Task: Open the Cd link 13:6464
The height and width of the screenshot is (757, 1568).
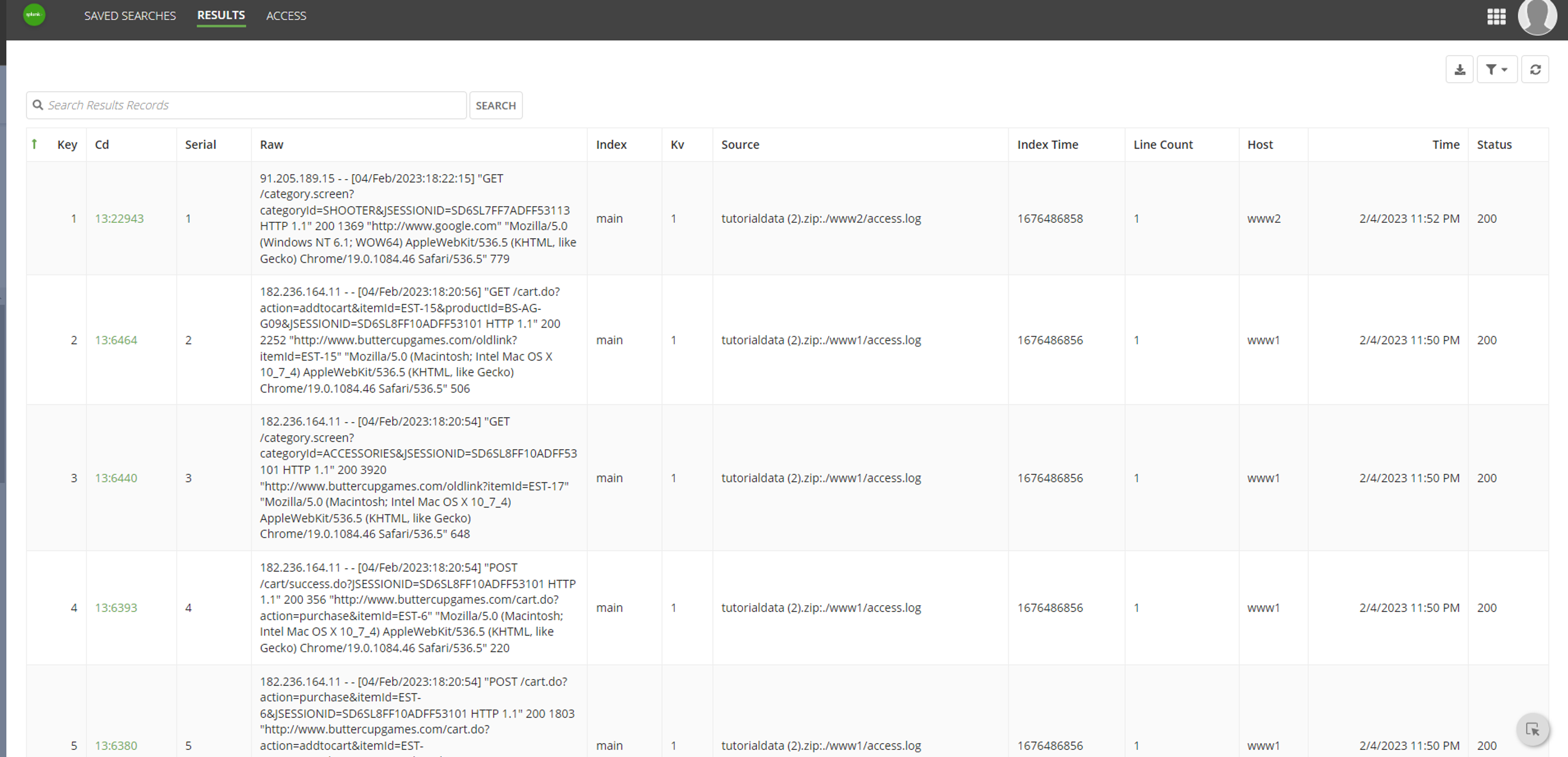Action: [116, 340]
